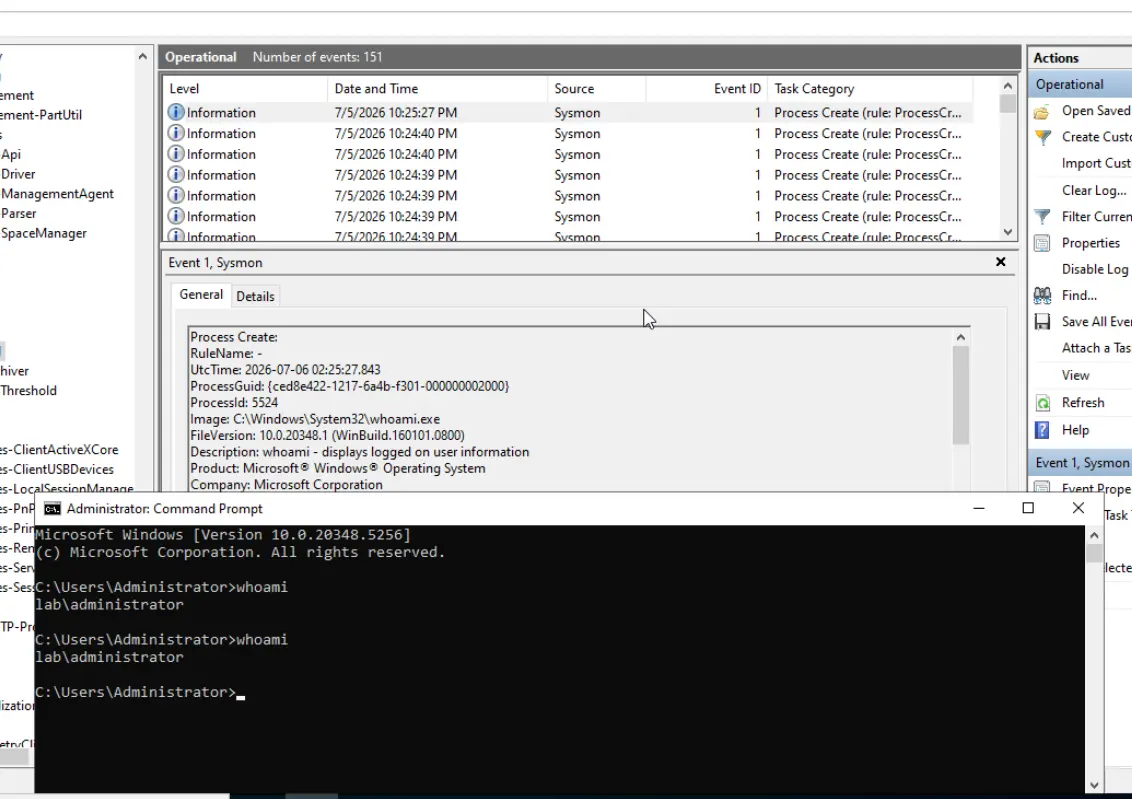Click Properties icon in Actions pane
Screen dimensions: 1132x799
[1042, 243]
